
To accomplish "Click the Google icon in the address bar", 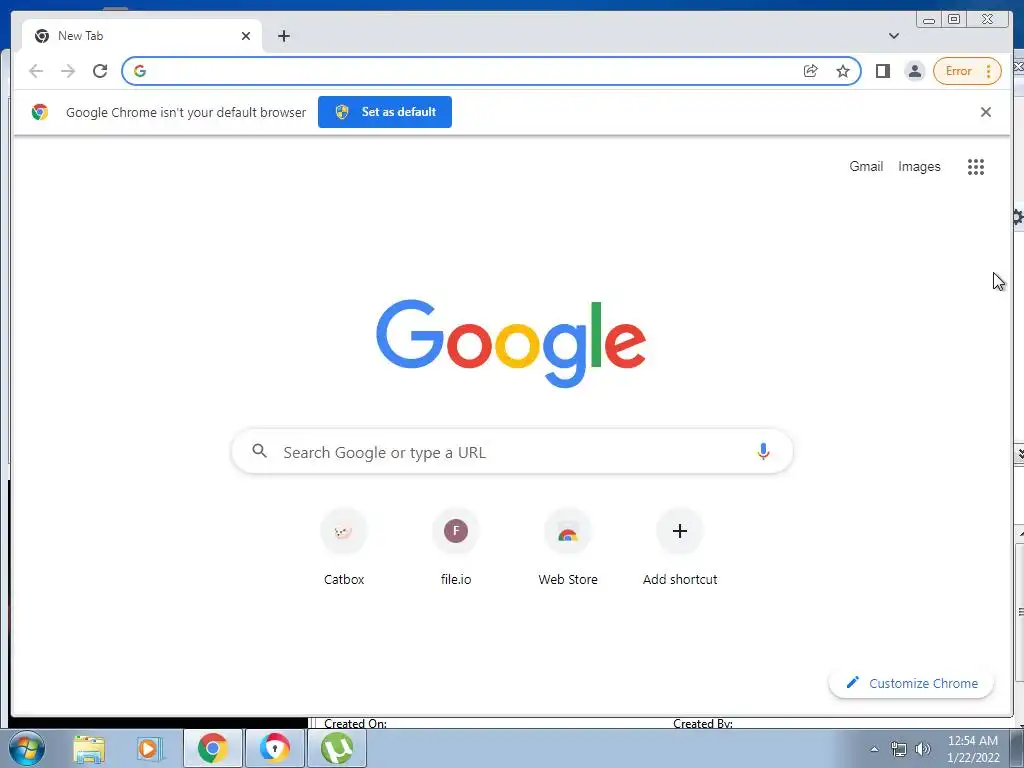I will click(x=140, y=71).
